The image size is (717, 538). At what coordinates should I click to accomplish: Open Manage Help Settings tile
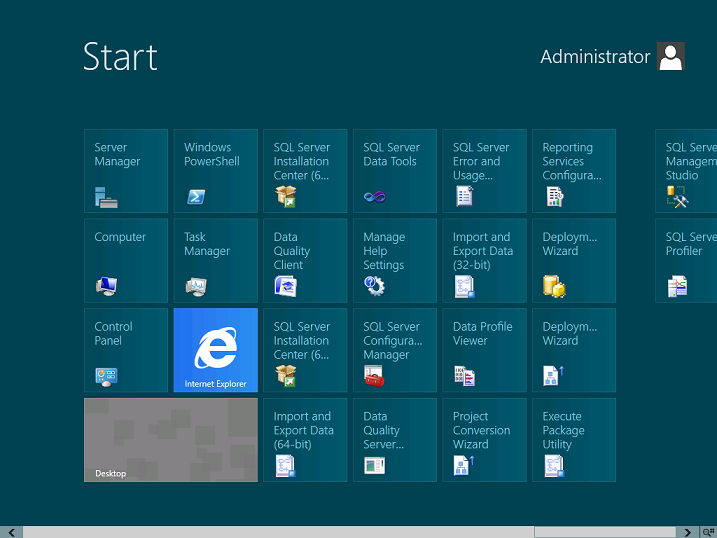pos(395,260)
